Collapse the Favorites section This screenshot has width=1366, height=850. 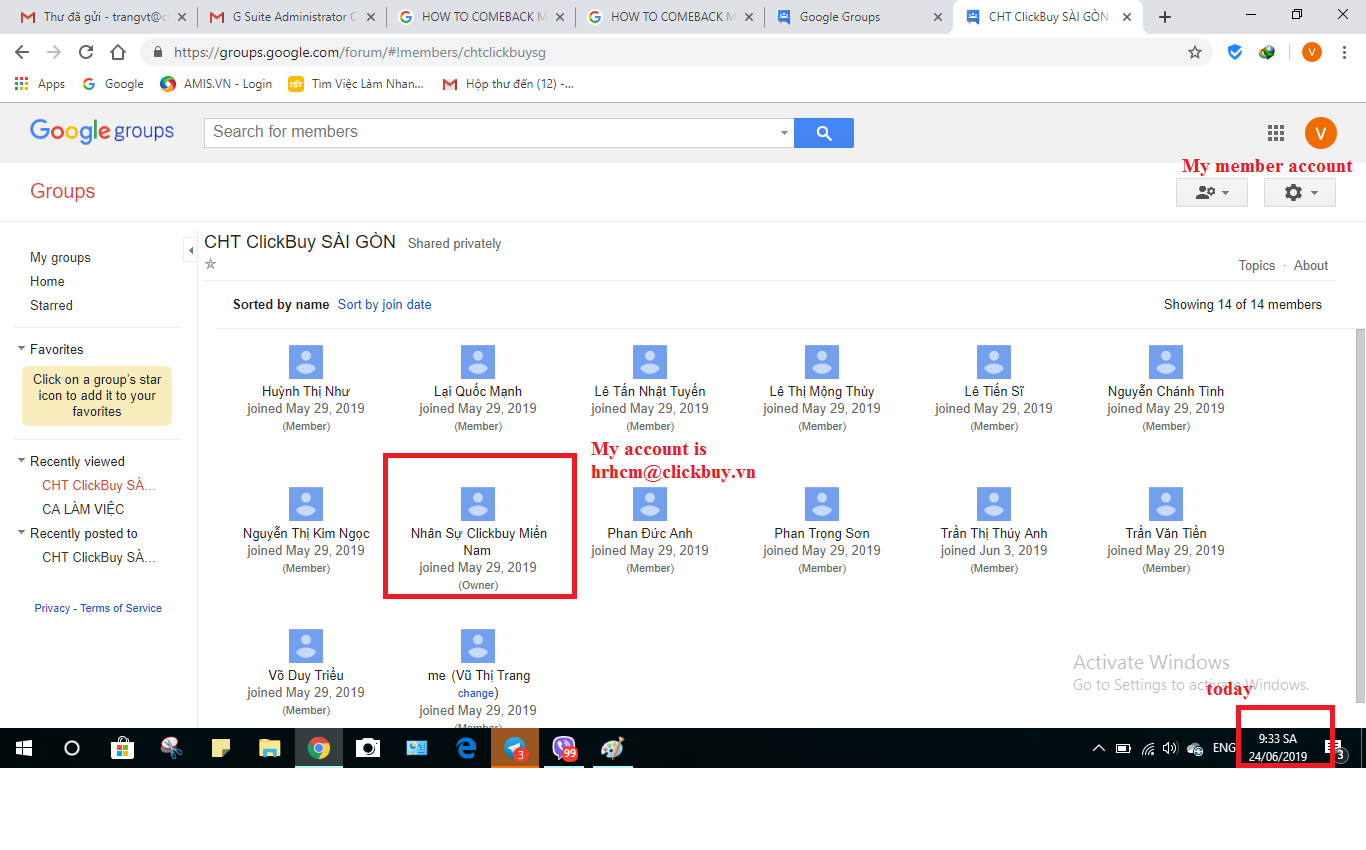tap(21, 349)
